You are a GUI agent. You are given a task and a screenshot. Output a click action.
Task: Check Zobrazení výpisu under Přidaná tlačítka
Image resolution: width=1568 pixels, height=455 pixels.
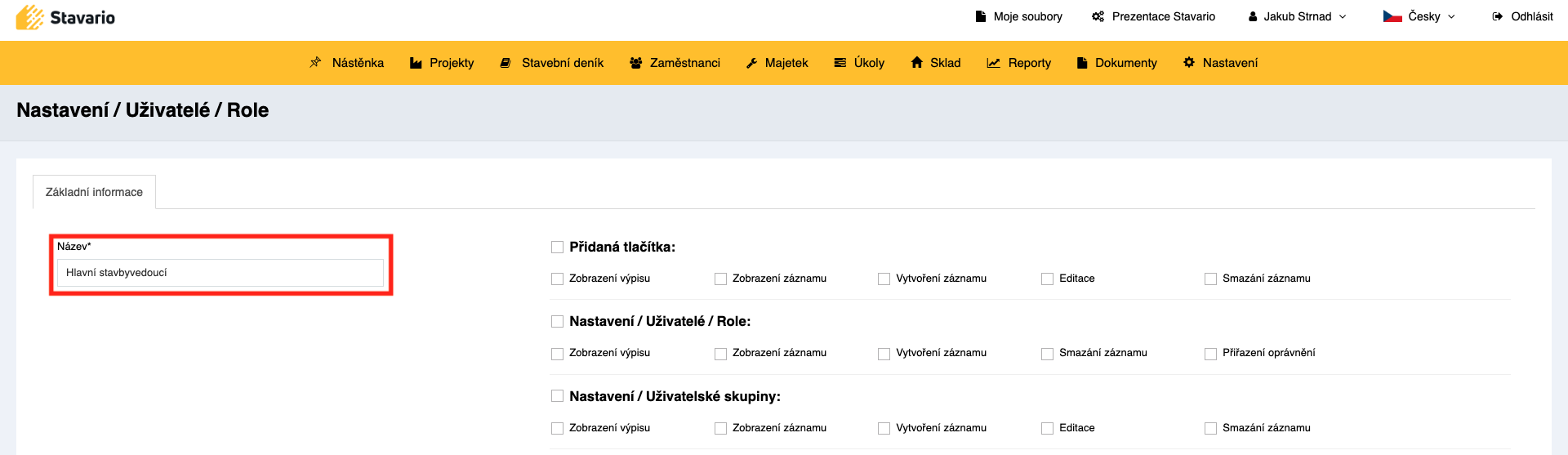pyautogui.click(x=557, y=279)
